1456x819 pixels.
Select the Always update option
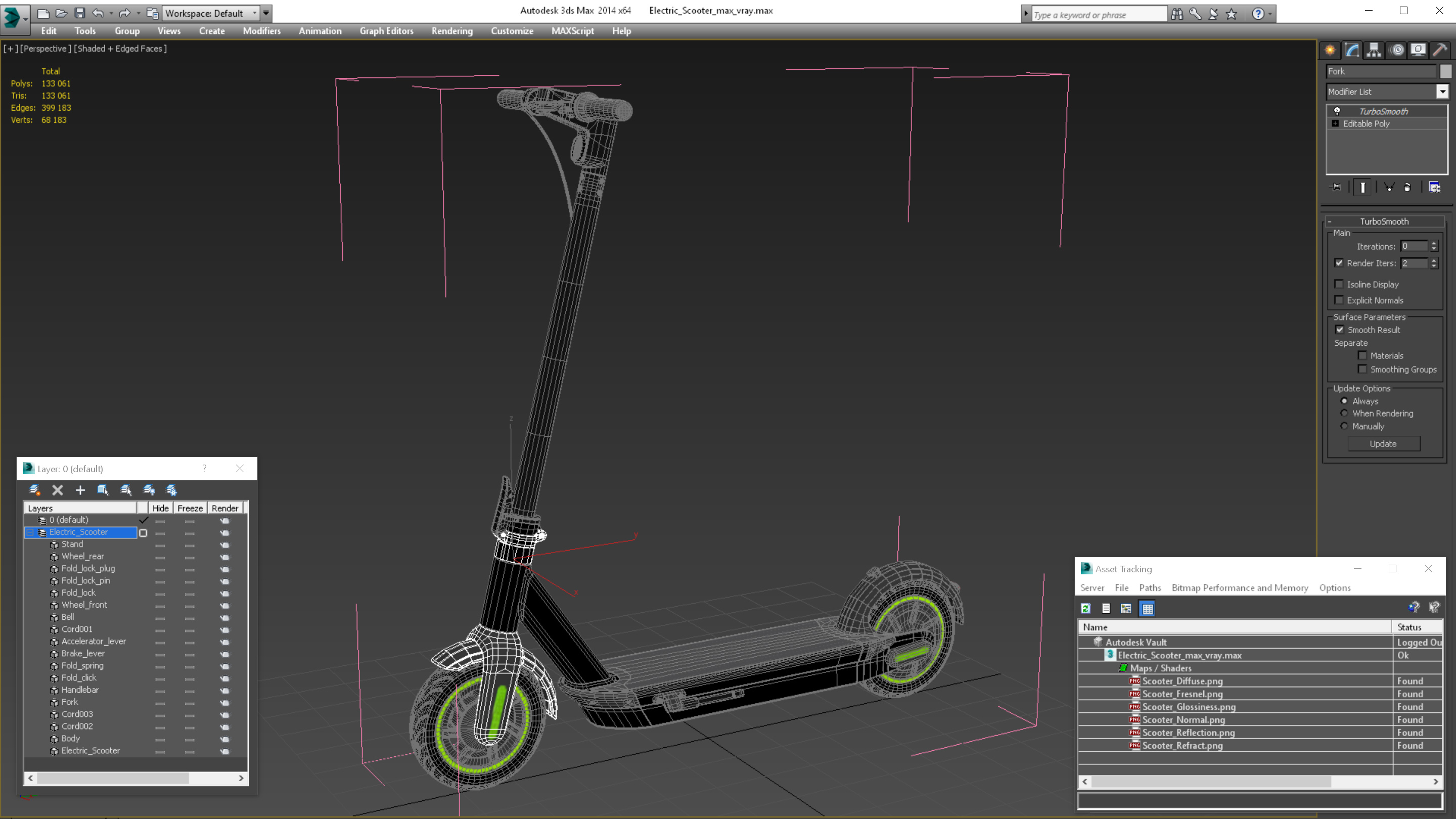tap(1345, 401)
